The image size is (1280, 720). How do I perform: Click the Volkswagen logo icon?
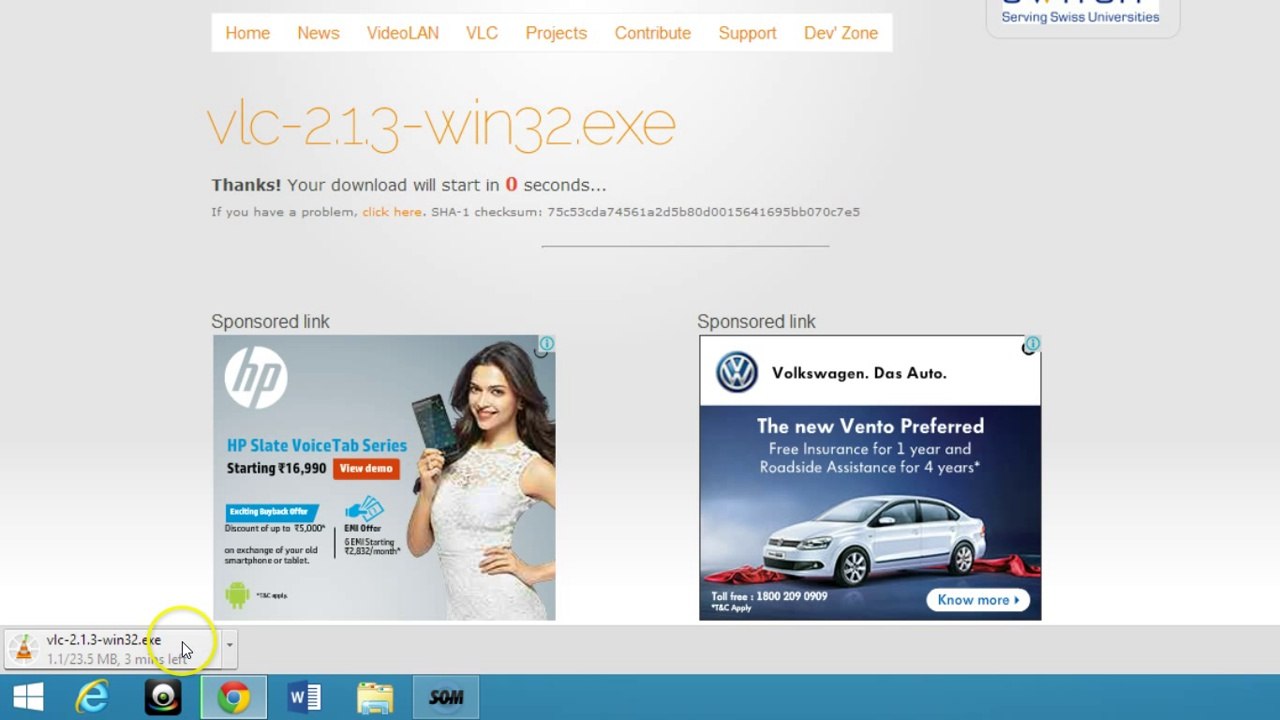point(737,373)
